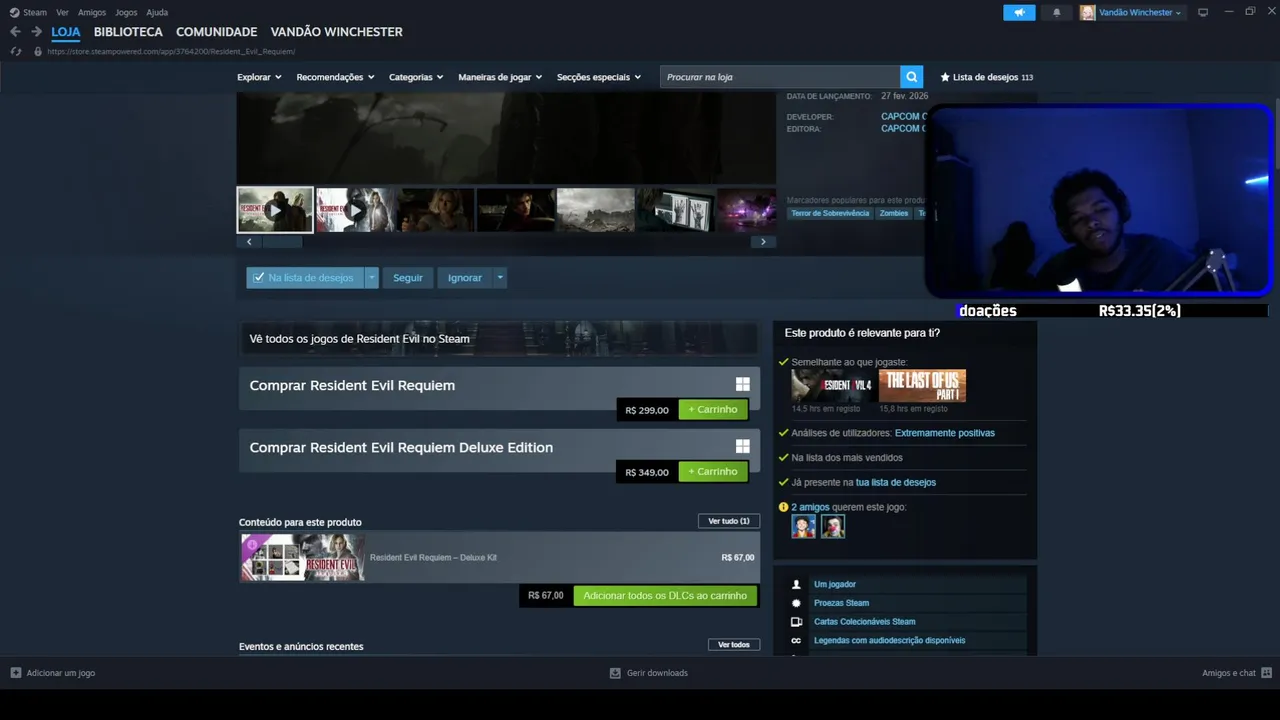Click the Amigos e chat icon

tap(1267, 673)
